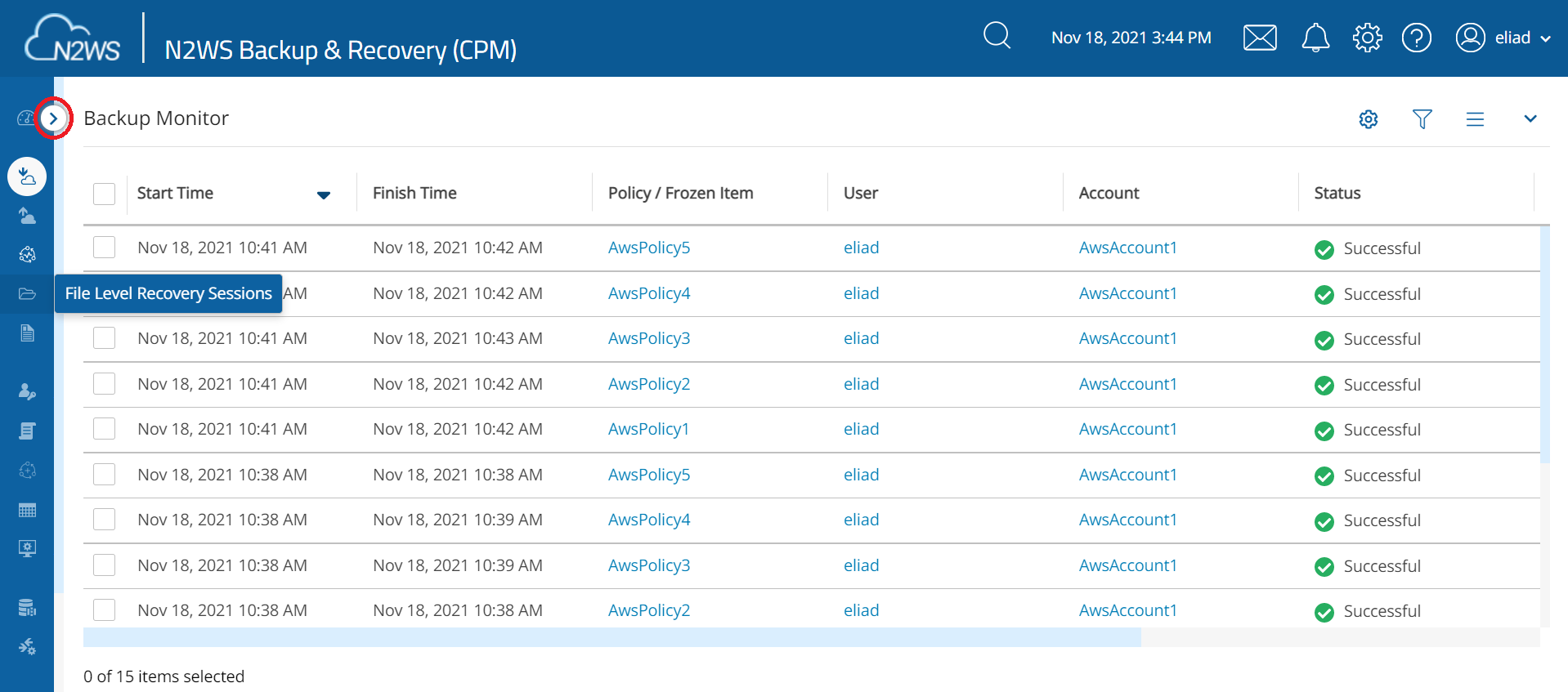Open the calendar grid Schedules sidebar icon
The width and height of the screenshot is (1568, 692).
pos(27,511)
